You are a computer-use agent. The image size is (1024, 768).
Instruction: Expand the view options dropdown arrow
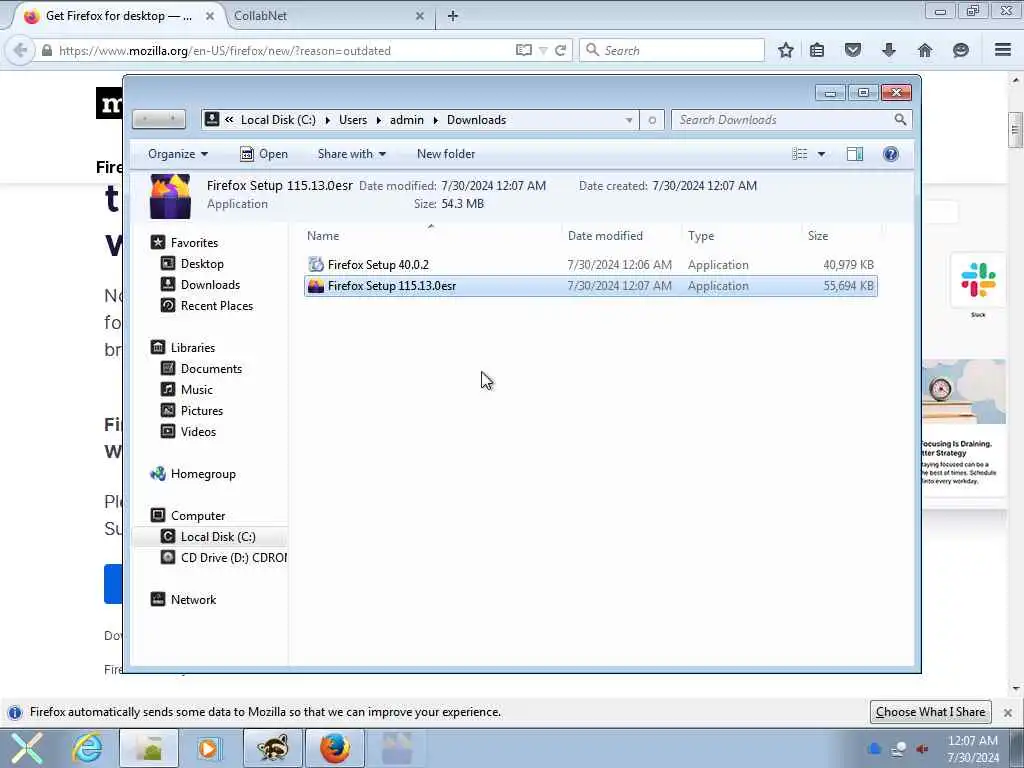click(x=822, y=154)
